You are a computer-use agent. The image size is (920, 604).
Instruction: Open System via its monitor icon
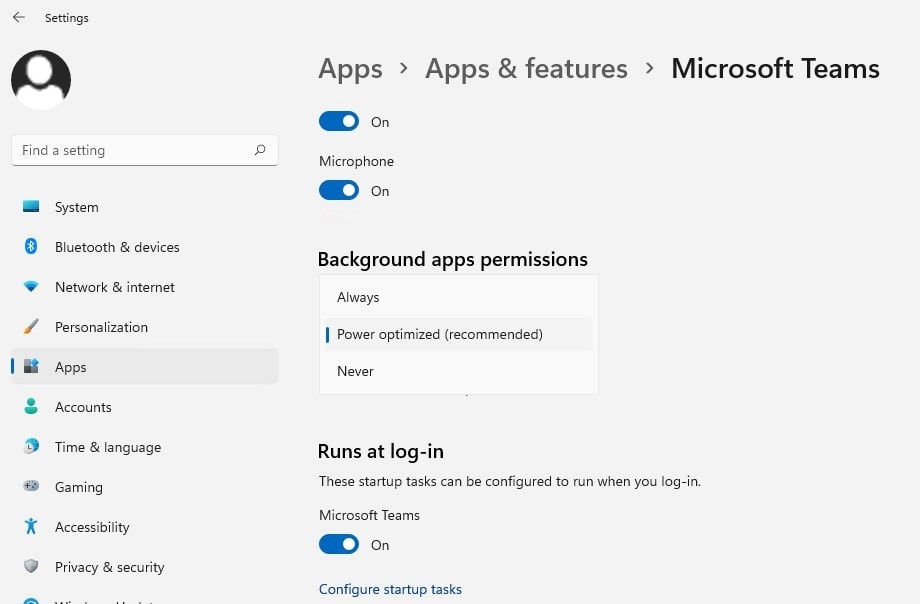coord(31,207)
